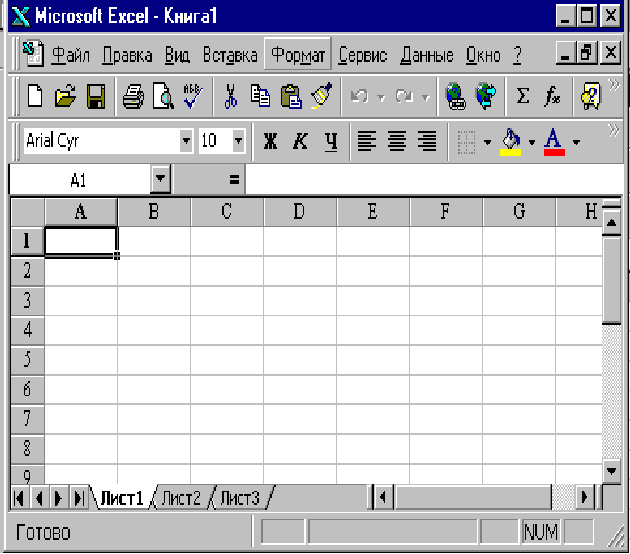
Task: Apply yellow fill color bucket
Action: [511, 142]
